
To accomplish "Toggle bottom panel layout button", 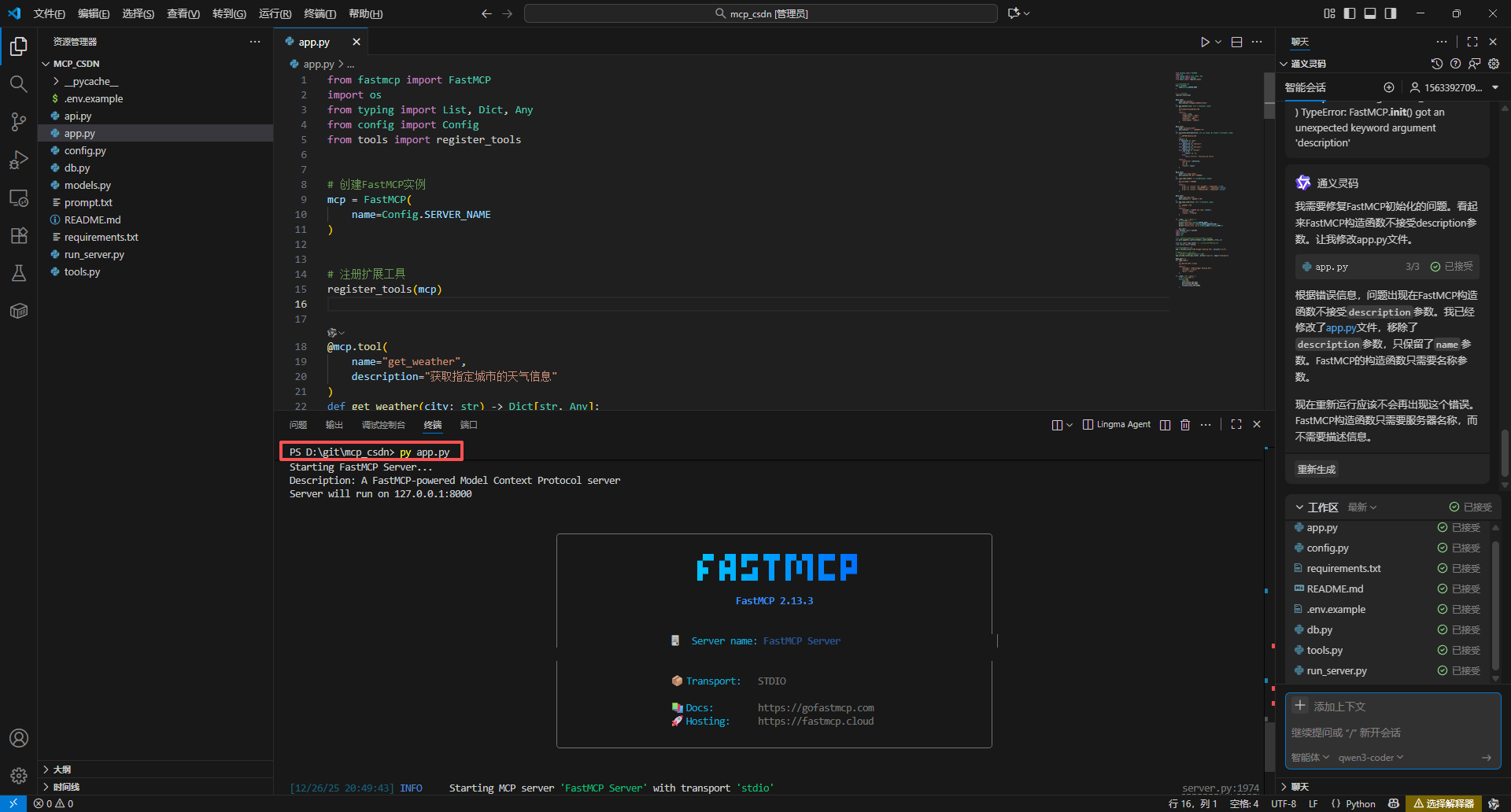I will click(1370, 13).
